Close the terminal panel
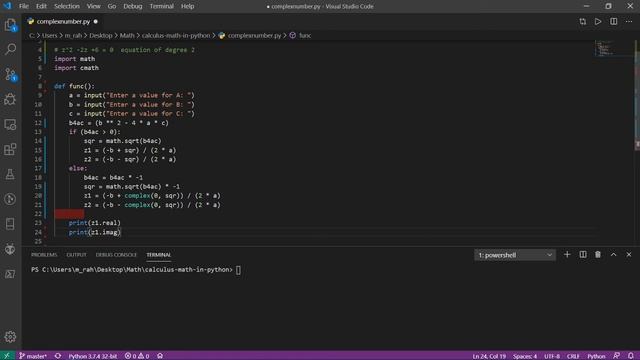The width and height of the screenshot is (640, 360). (629, 255)
